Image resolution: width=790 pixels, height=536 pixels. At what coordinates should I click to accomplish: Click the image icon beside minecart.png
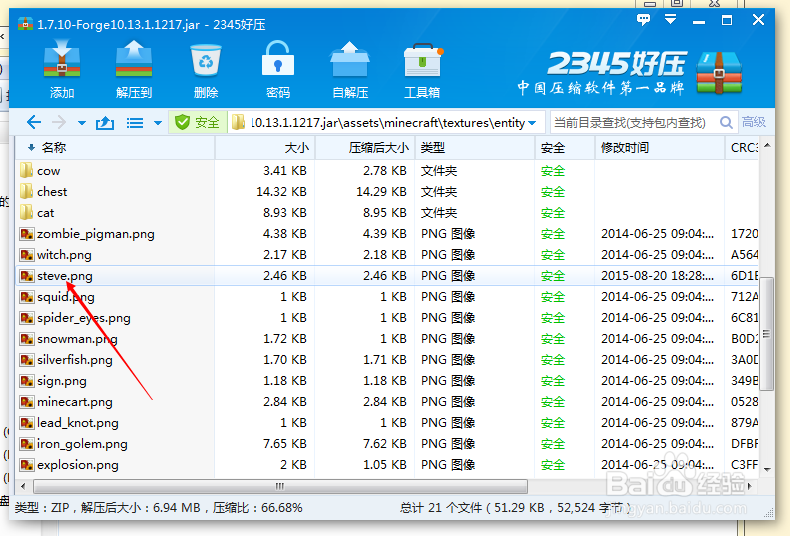click(x=26, y=402)
